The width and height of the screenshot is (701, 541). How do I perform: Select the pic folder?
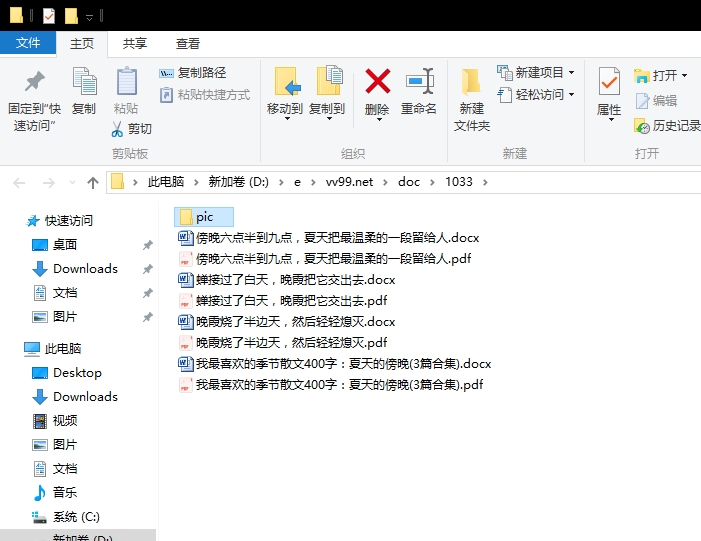pos(204,217)
